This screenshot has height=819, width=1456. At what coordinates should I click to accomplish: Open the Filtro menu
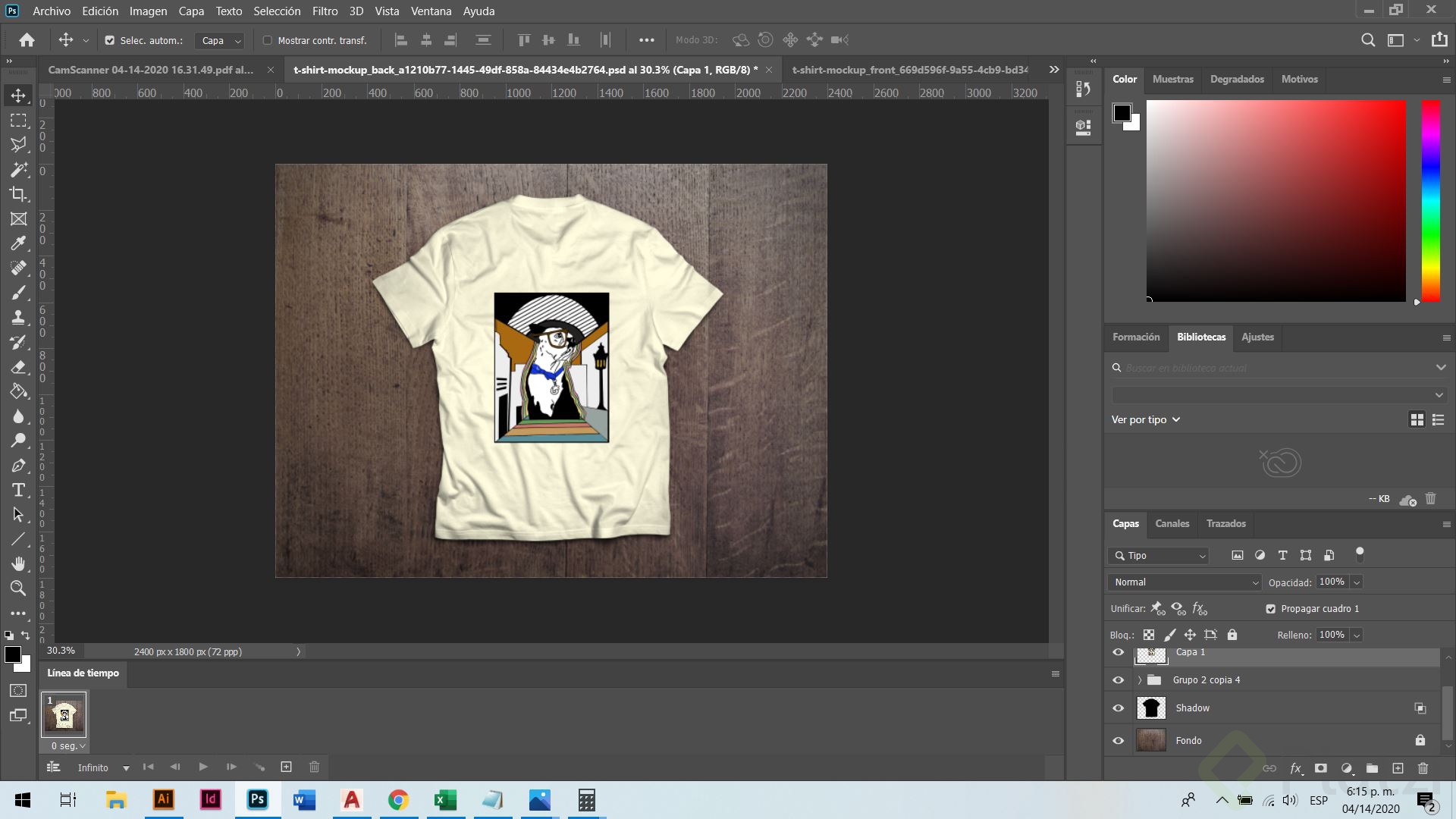pos(325,11)
